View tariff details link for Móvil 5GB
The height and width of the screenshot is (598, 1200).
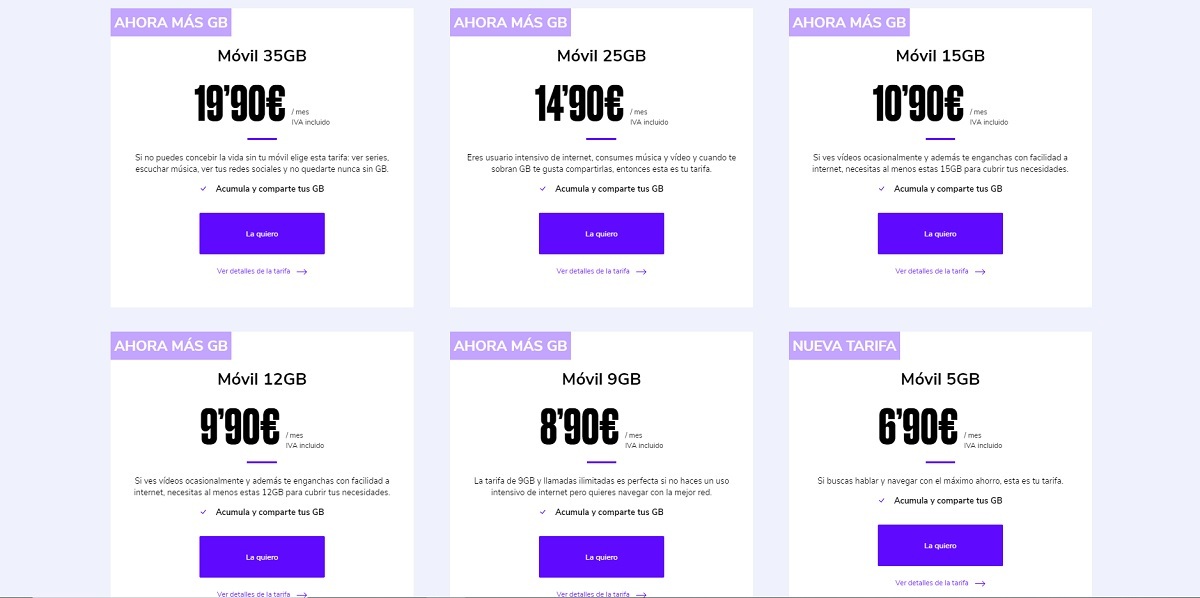[x=932, y=583]
